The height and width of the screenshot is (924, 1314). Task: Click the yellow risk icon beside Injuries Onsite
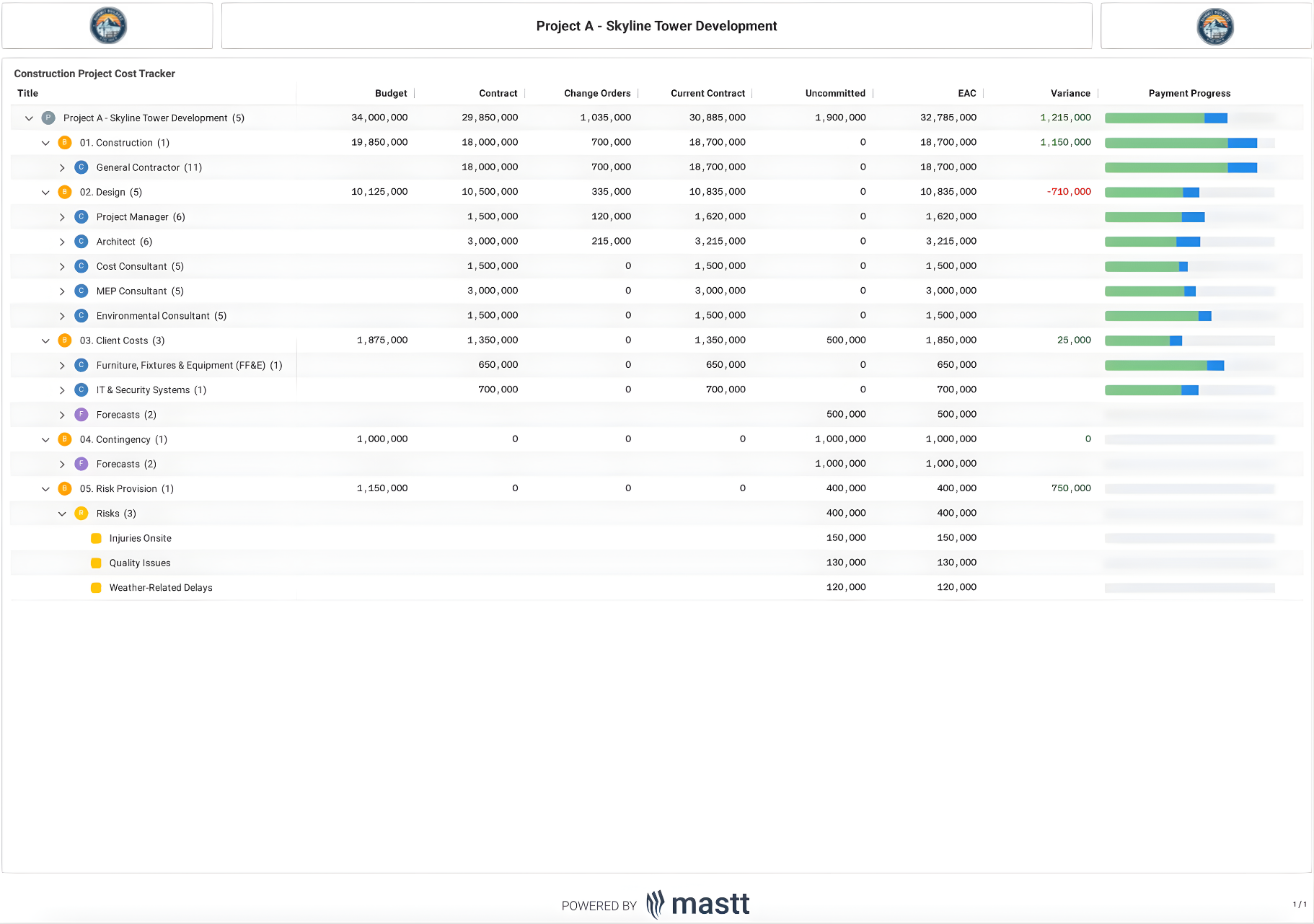(97, 538)
